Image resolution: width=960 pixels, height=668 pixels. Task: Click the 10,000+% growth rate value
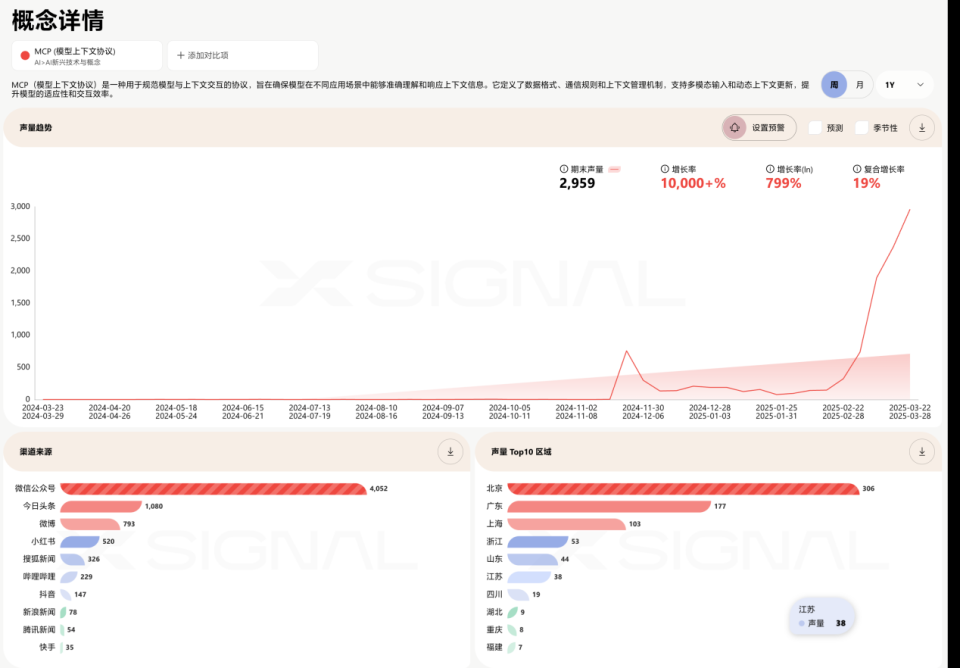(x=693, y=183)
